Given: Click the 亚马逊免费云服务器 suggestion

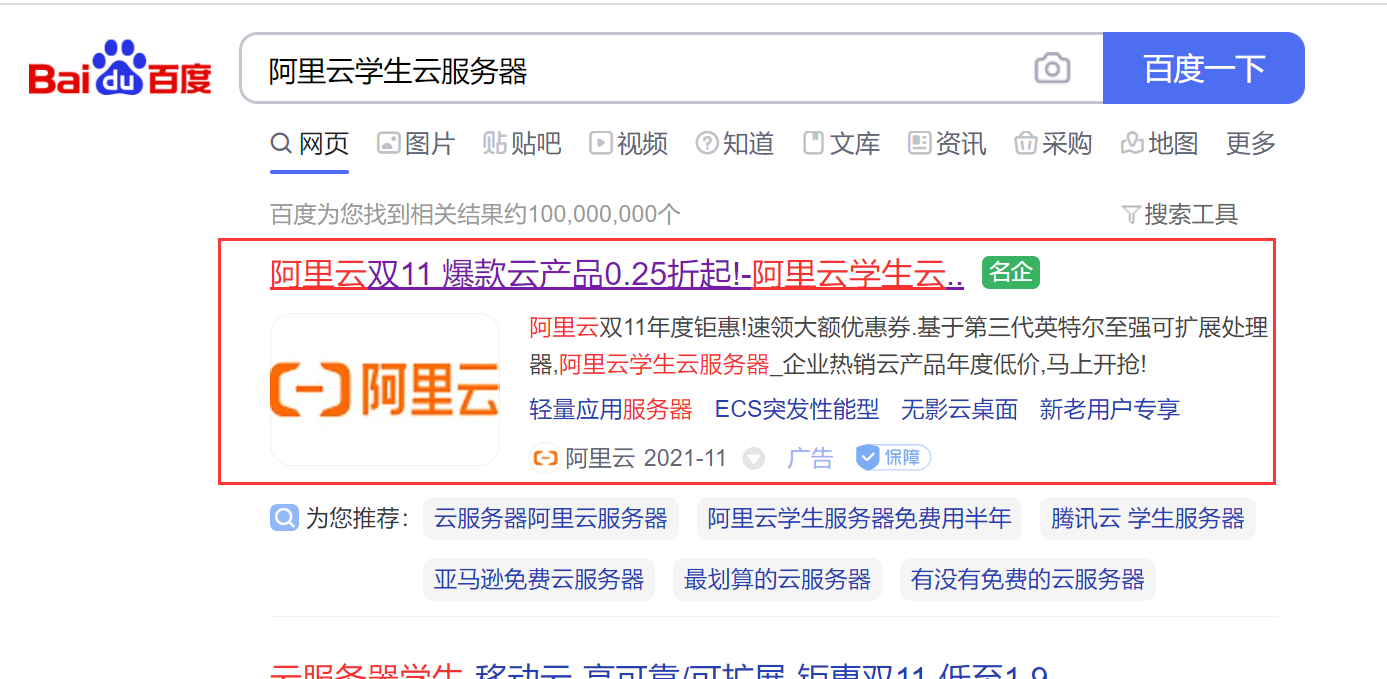Looking at the screenshot, I should (539, 579).
